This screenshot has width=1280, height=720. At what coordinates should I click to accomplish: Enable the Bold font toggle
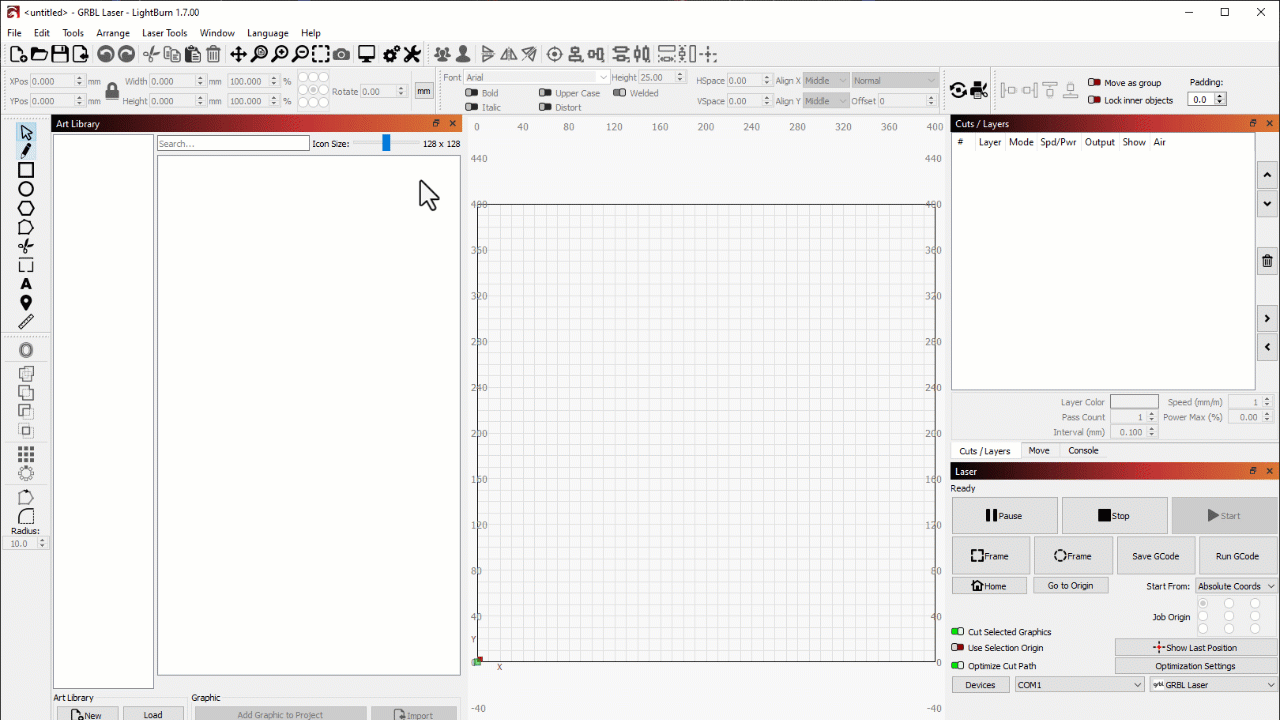pos(471,92)
